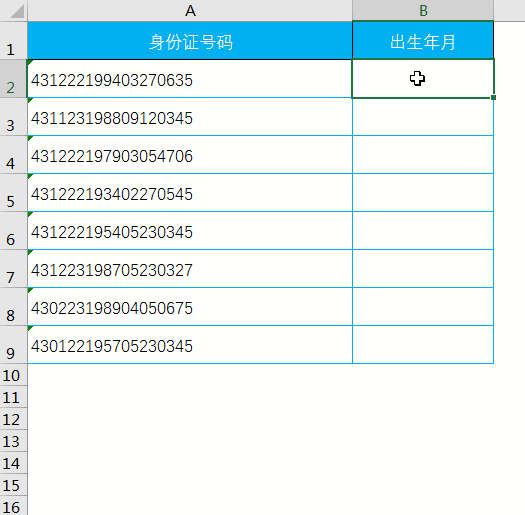Select cell containing 431222197903054706
Image resolution: width=525 pixels, height=515 pixels.
click(190, 154)
